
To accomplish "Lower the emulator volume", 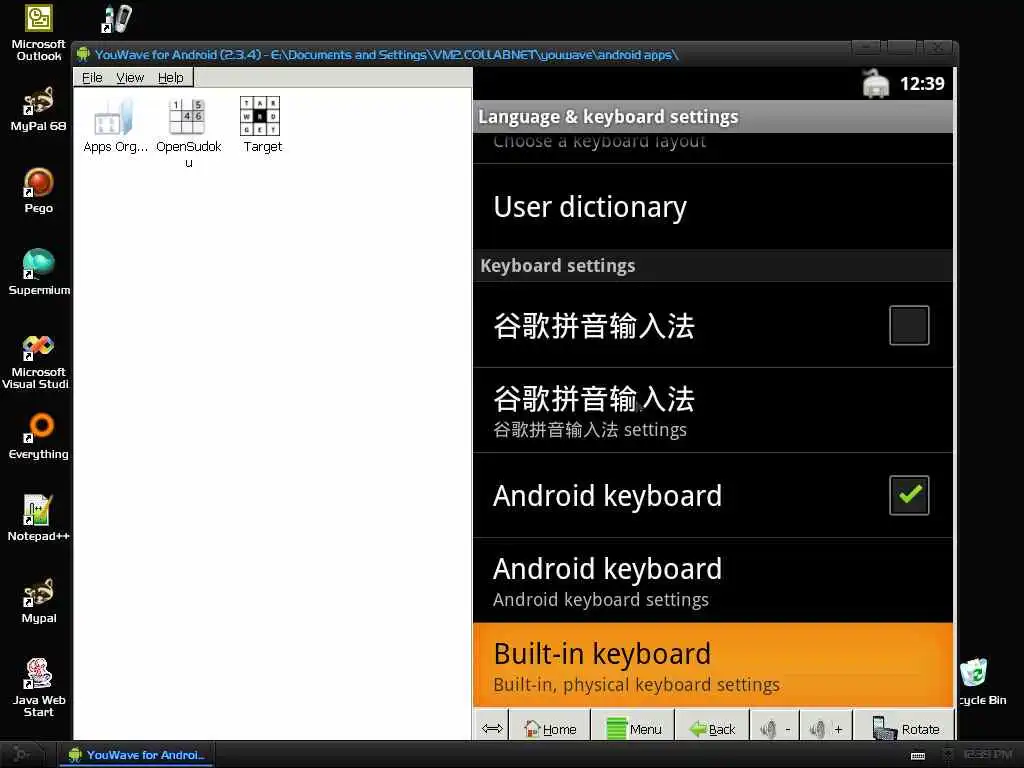I will (775, 728).
